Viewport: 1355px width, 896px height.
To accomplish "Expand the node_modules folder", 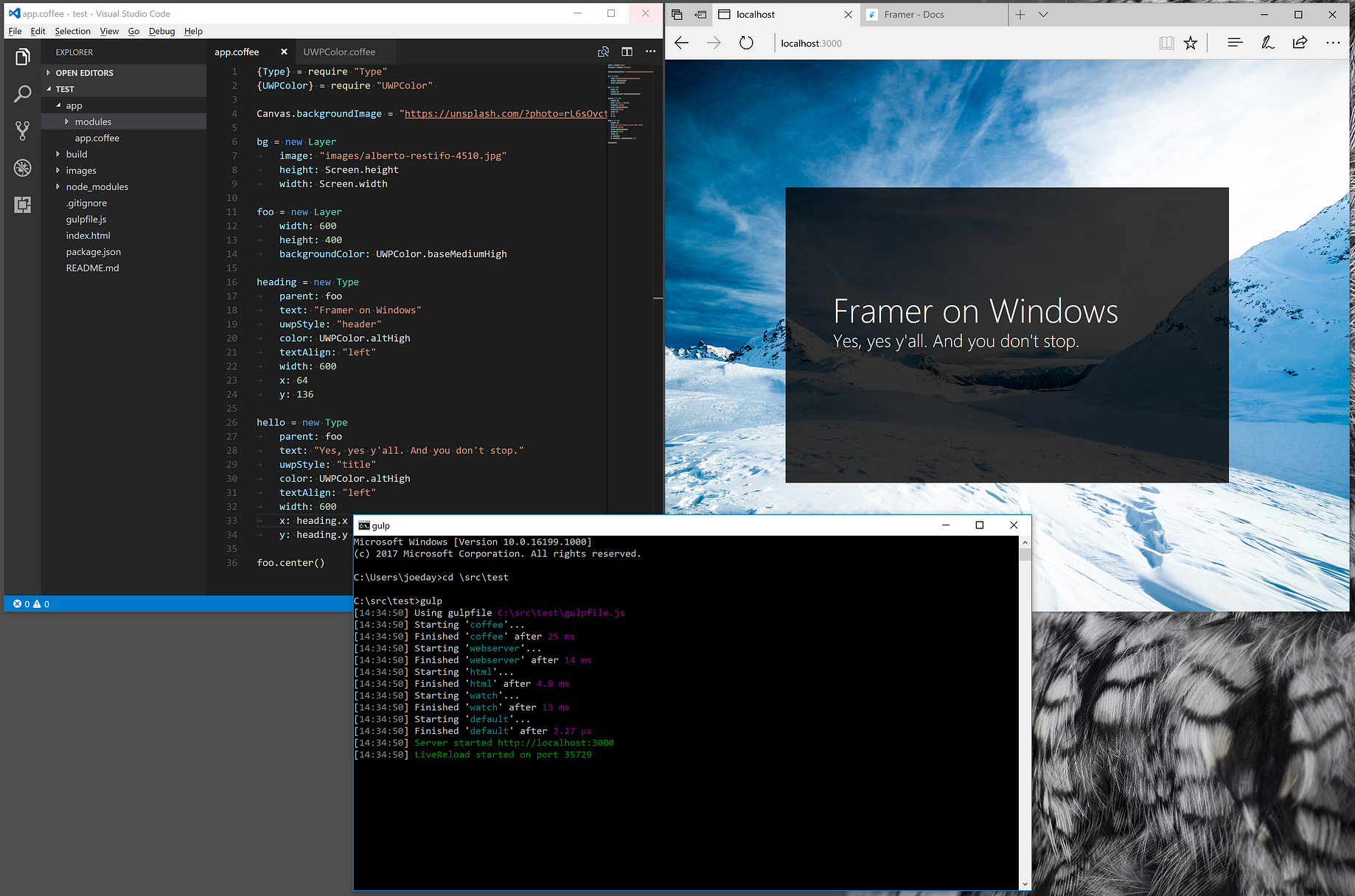I will coord(124,186).
